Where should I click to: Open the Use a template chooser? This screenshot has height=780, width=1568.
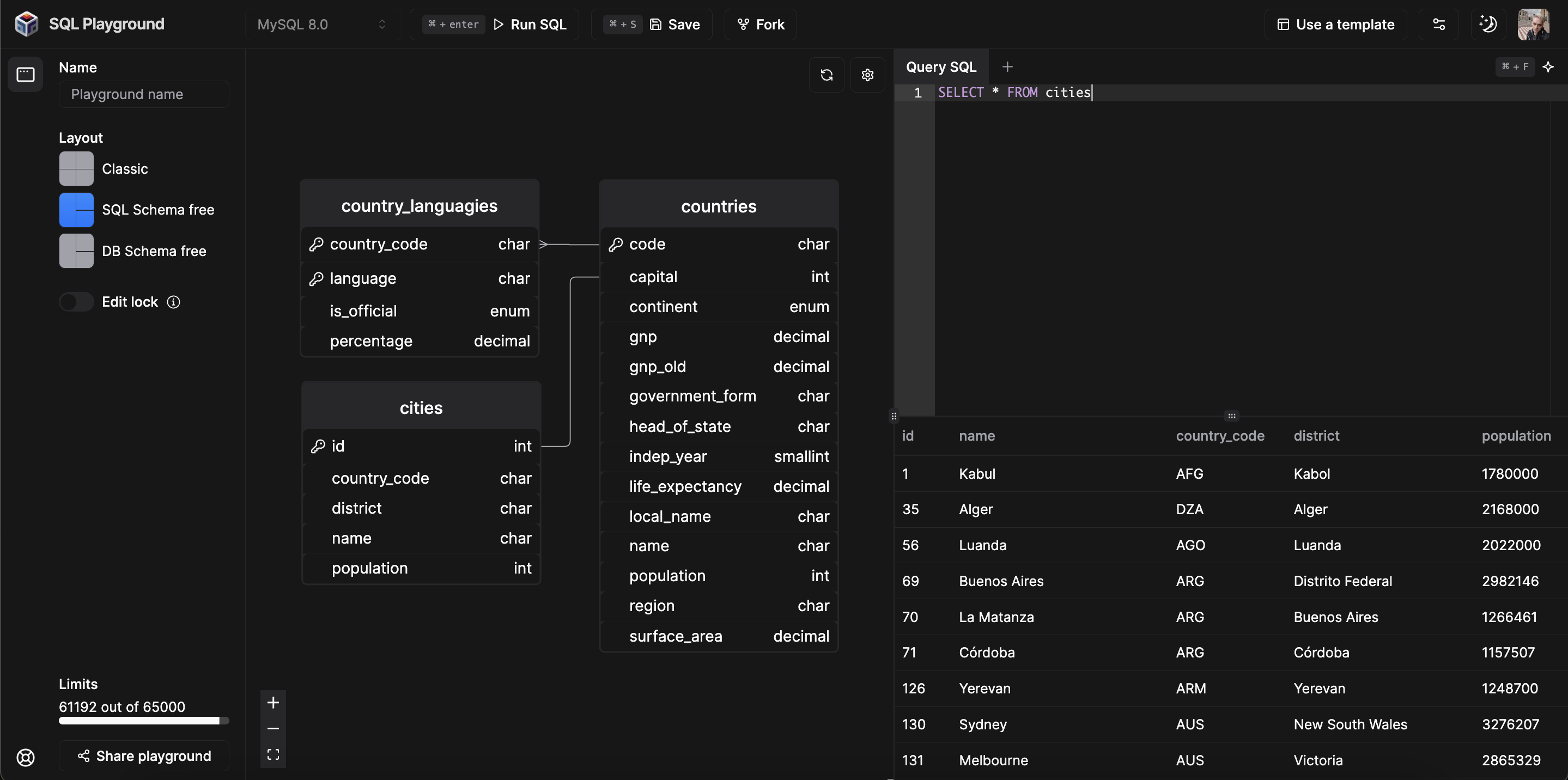1335,25
